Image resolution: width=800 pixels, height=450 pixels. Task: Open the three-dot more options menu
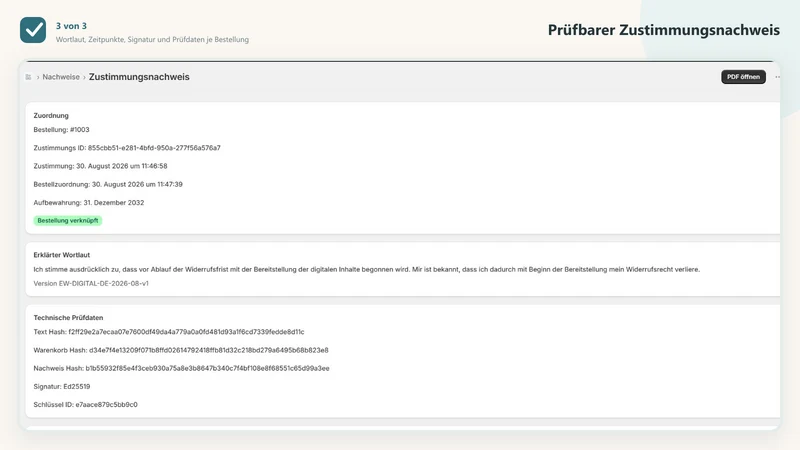[777, 77]
